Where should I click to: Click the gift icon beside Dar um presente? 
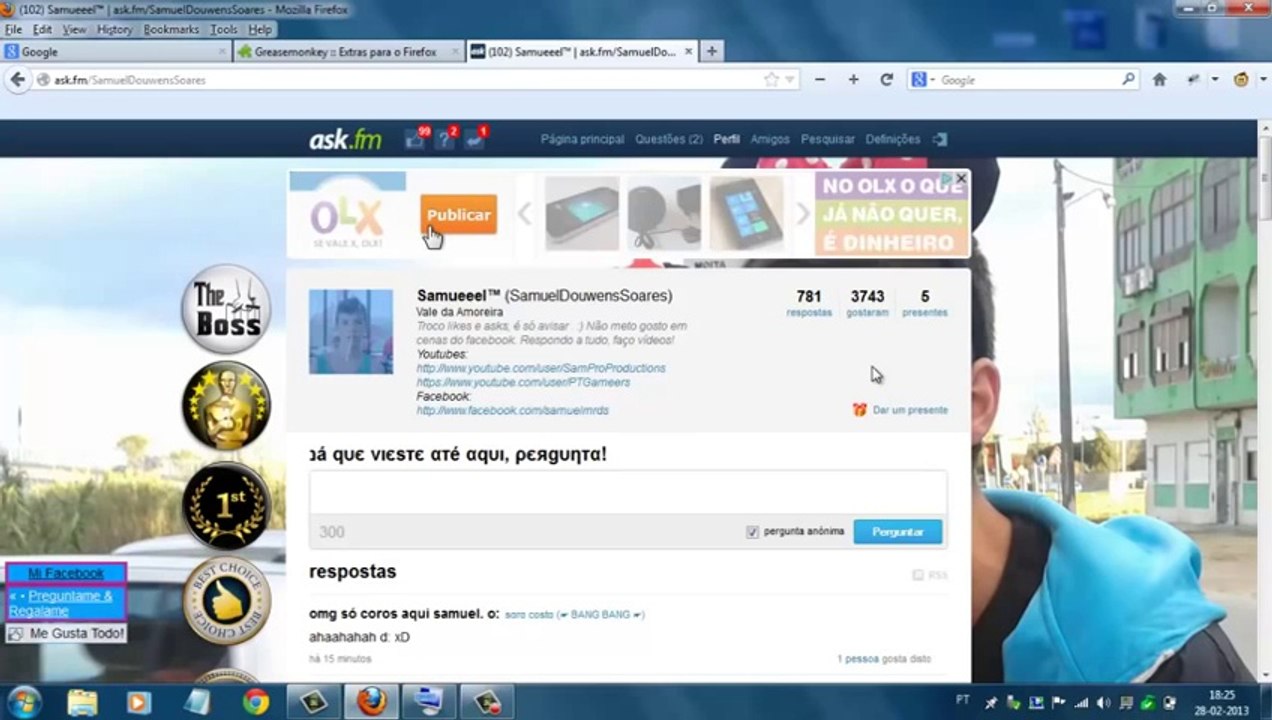click(859, 410)
